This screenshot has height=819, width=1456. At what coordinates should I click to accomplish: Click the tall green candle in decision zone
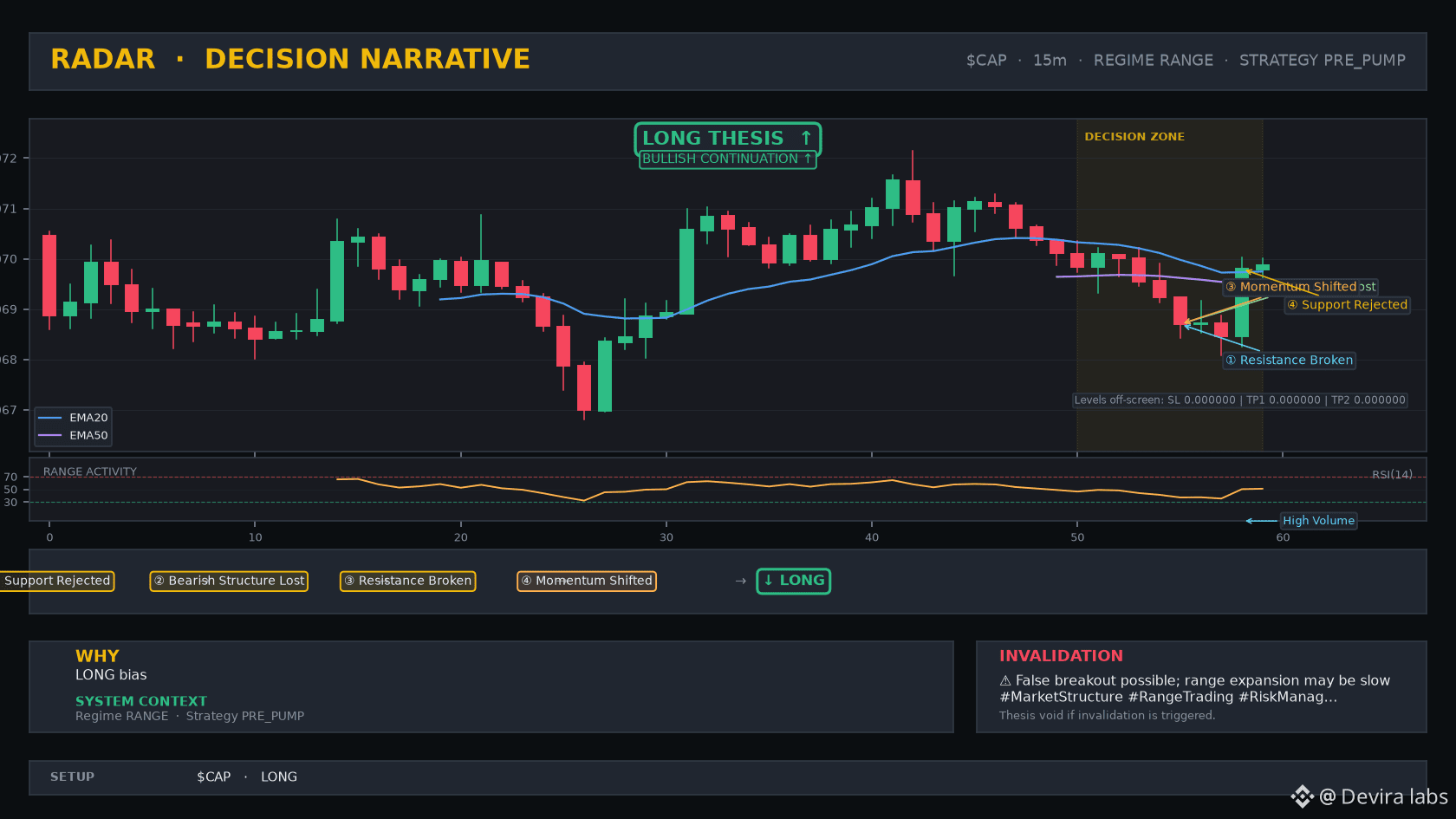(1242, 302)
